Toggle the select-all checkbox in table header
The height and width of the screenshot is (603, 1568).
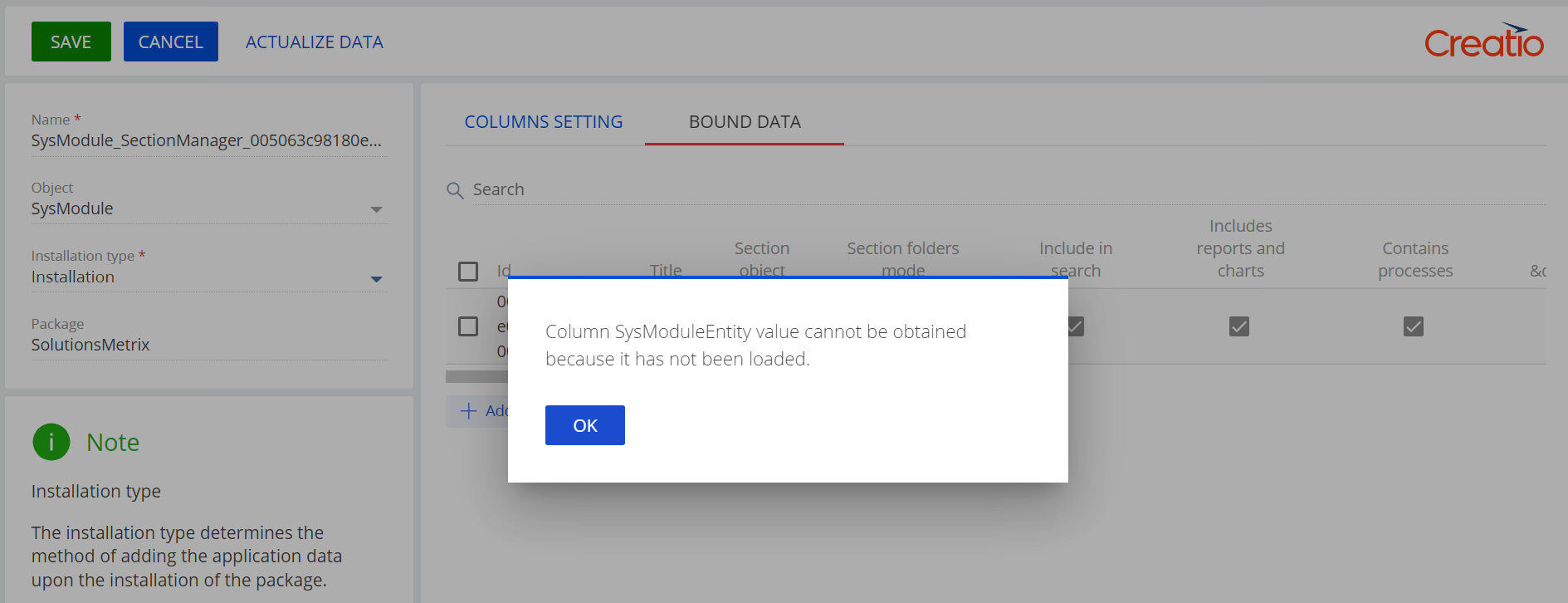pos(468,272)
